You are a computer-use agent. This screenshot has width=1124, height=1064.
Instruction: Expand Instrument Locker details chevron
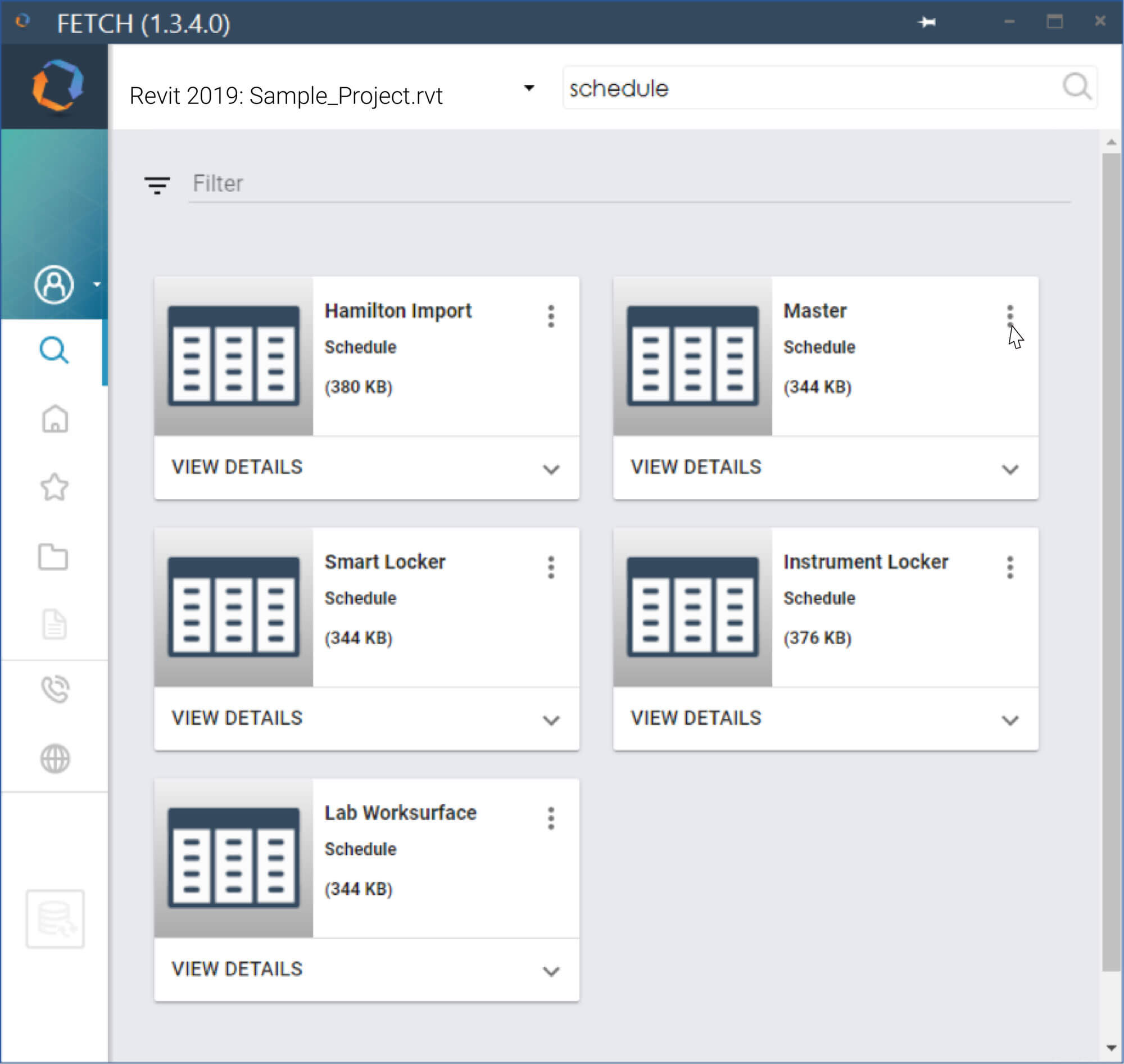(x=1010, y=721)
